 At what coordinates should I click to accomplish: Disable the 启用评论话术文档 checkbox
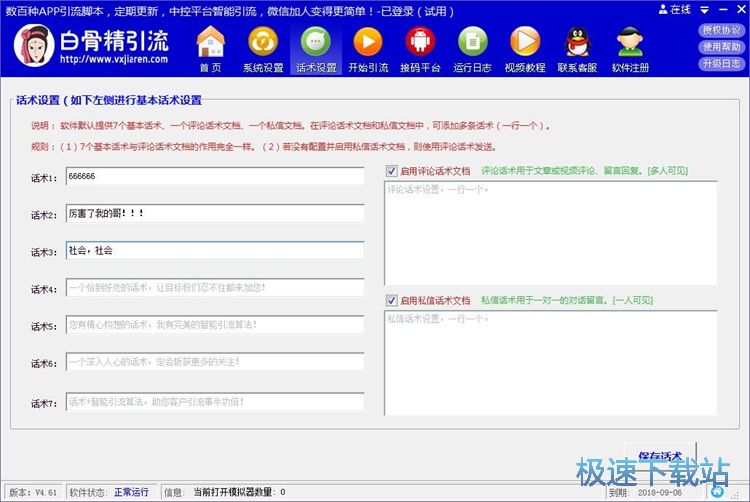click(x=391, y=171)
